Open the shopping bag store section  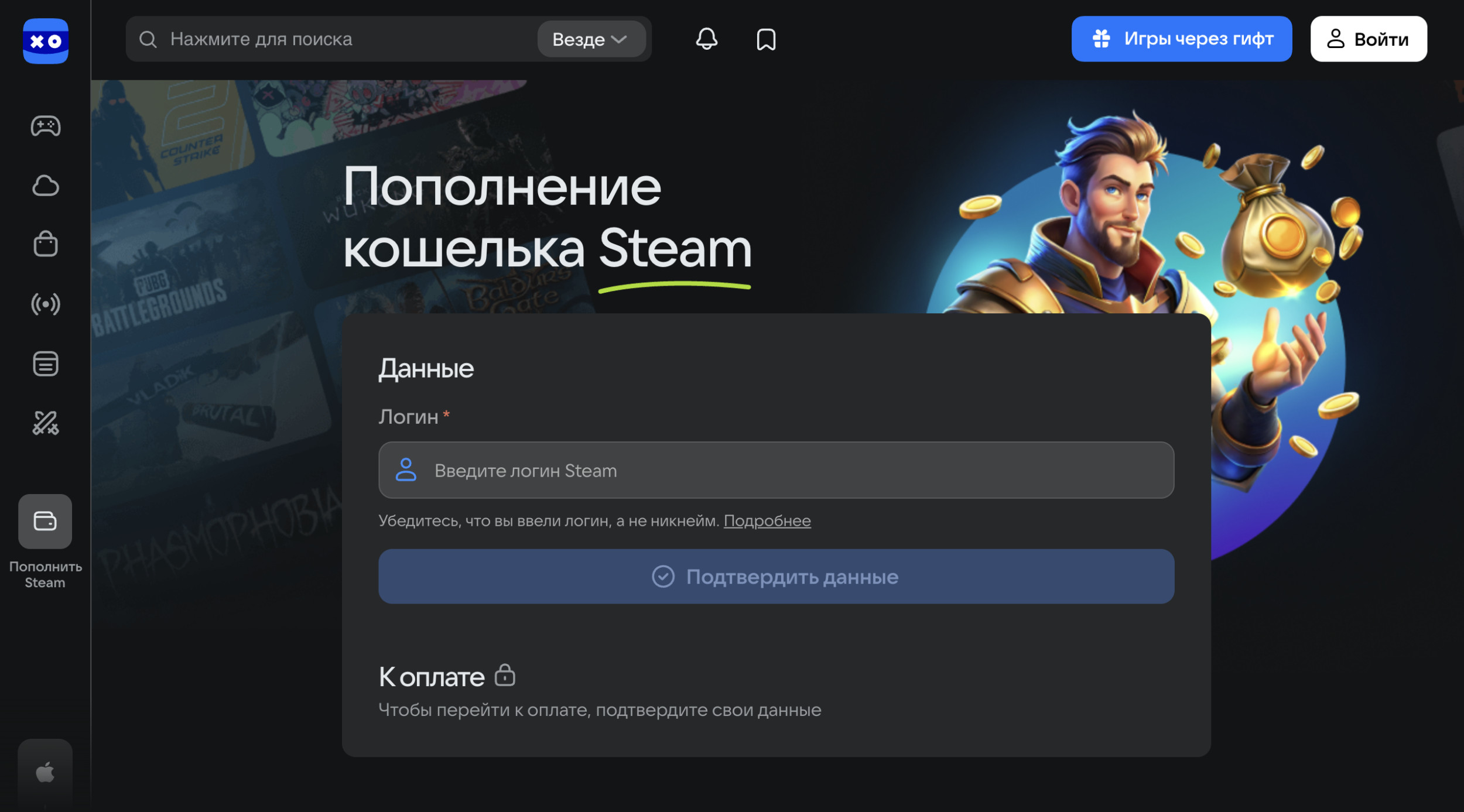click(x=45, y=244)
